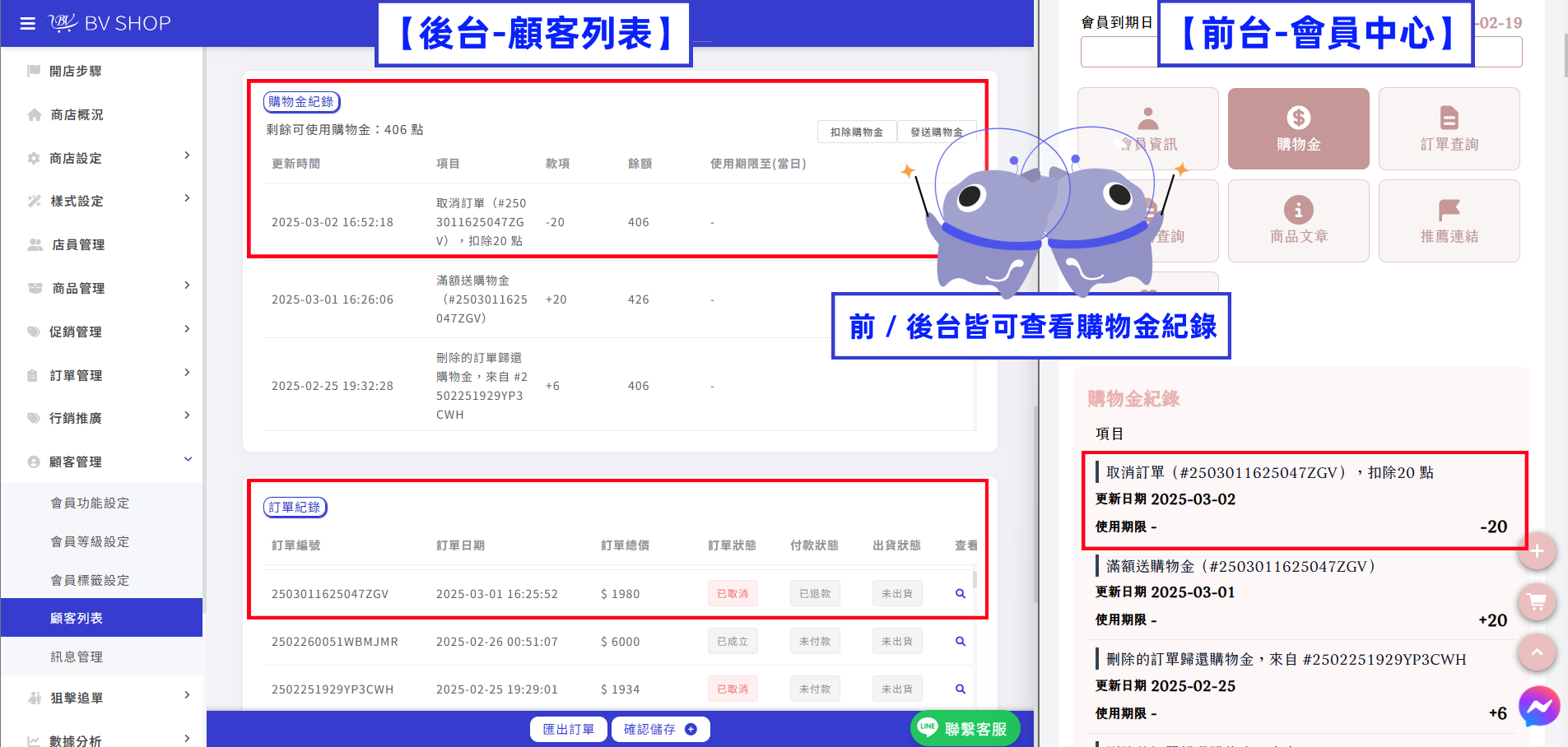Screen dimensions: 1568x747
Task: Open 訊息管理 submenu item
Action: click(x=101, y=657)
